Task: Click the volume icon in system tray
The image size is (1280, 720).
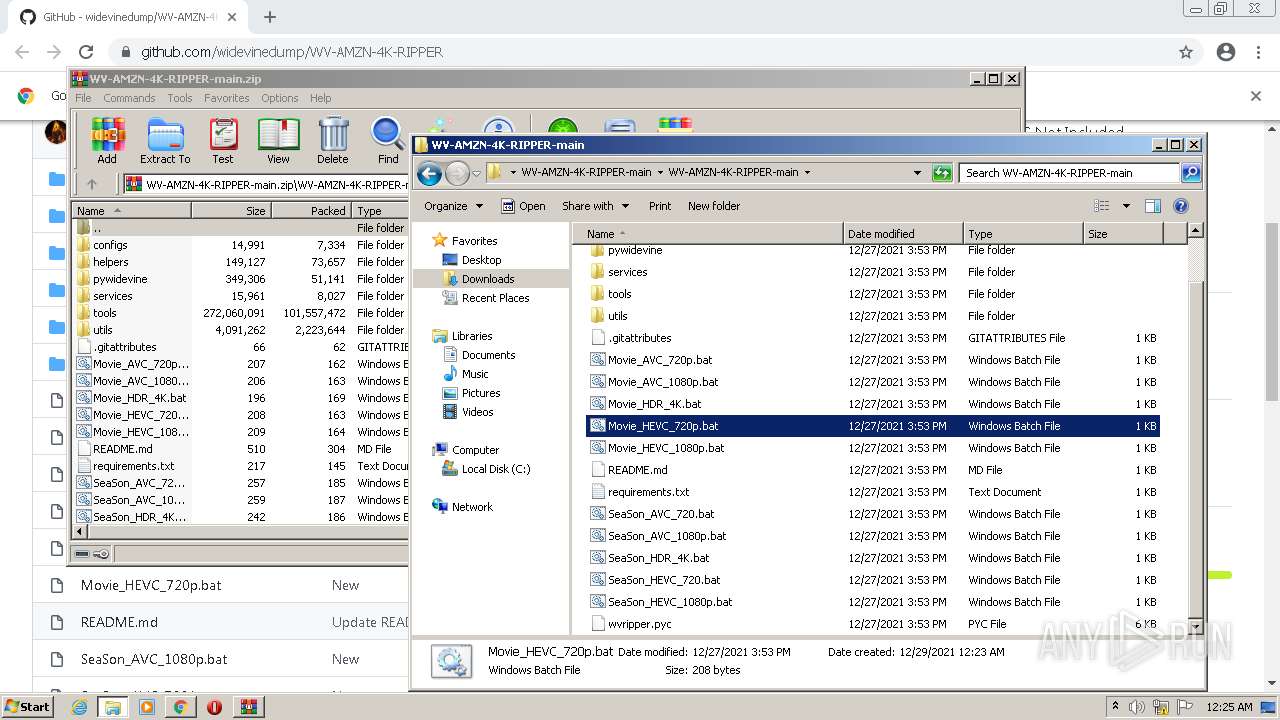Action: click(1138, 707)
